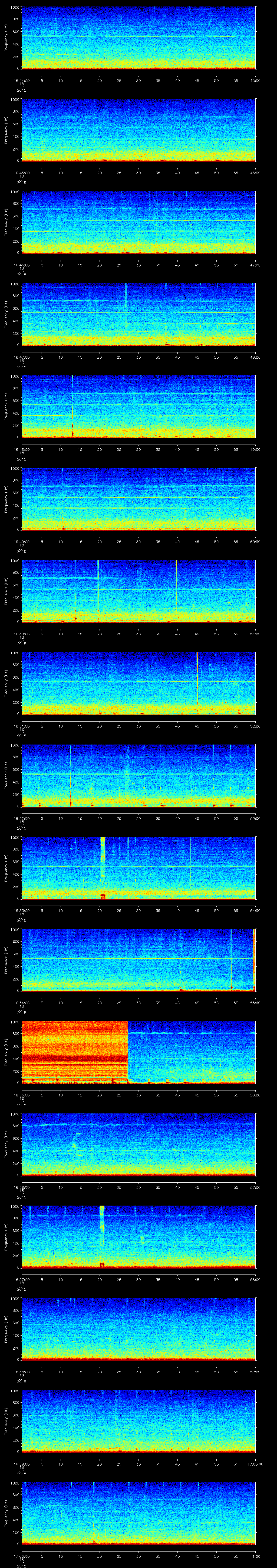Select the spectrogram panel ending at 49:00

click(138, 407)
